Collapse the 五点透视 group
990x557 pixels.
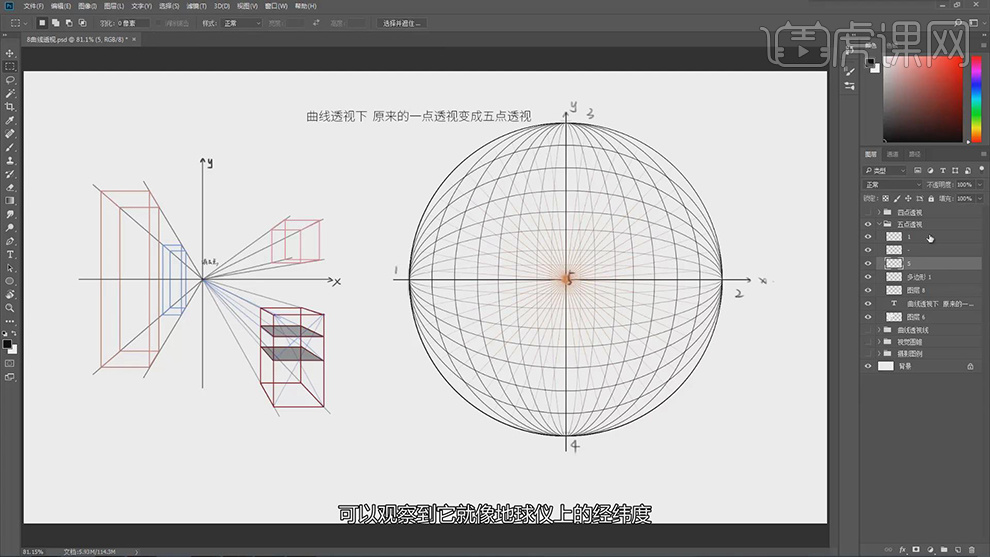[879, 224]
